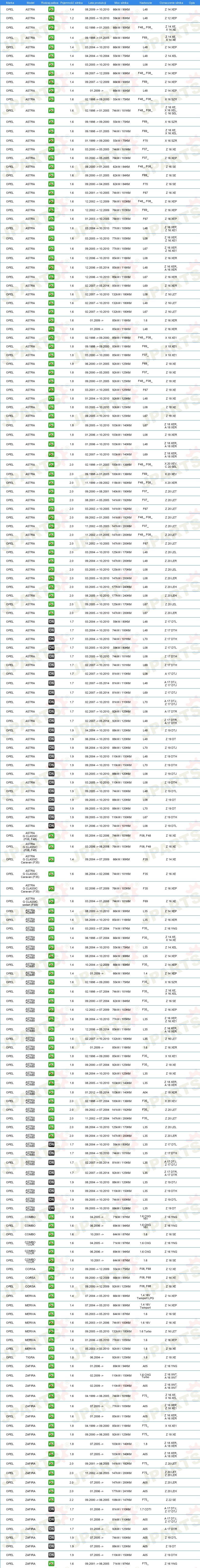The height and width of the screenshot is (1568, 200).
Task: Select engine code cell containing C 16 SEL
Action: [171, 111]
